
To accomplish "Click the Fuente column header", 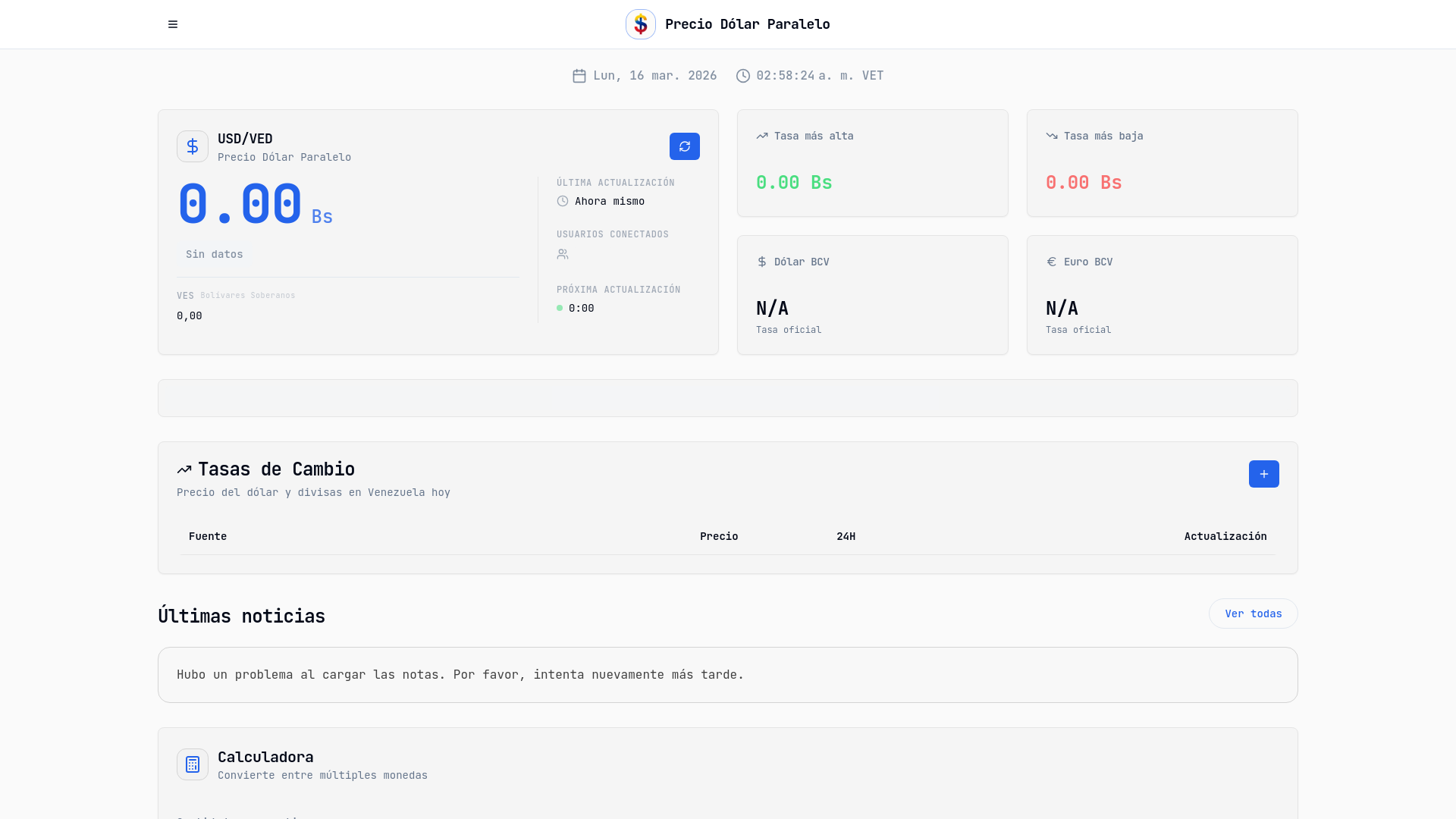I will (x=208, y=536).
